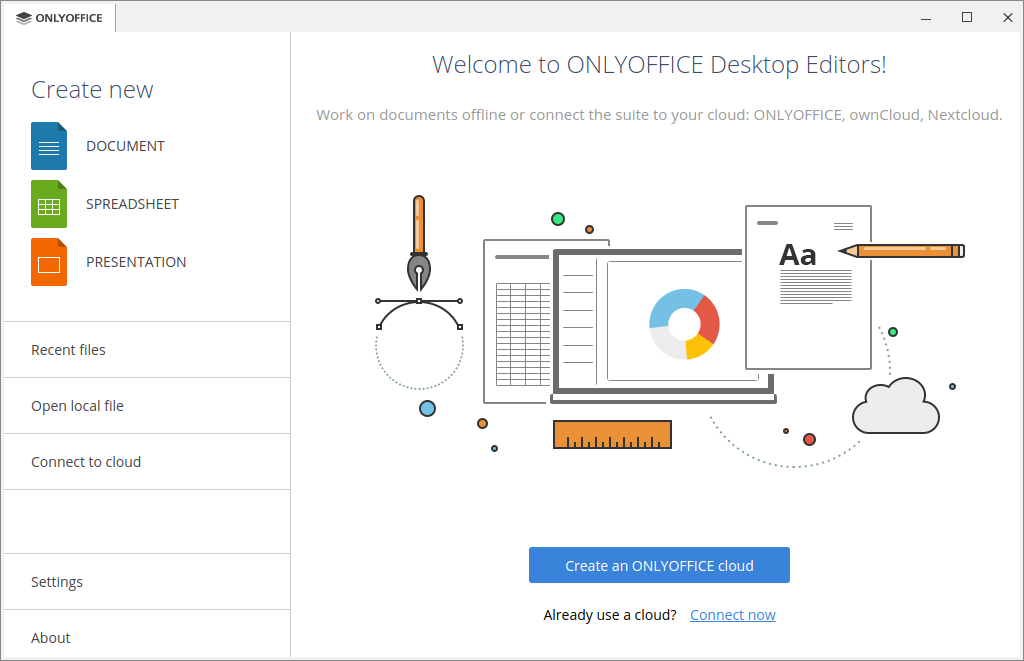1024x661 pixels.
Task: Open the Settings panel
Action: point(147,582)
